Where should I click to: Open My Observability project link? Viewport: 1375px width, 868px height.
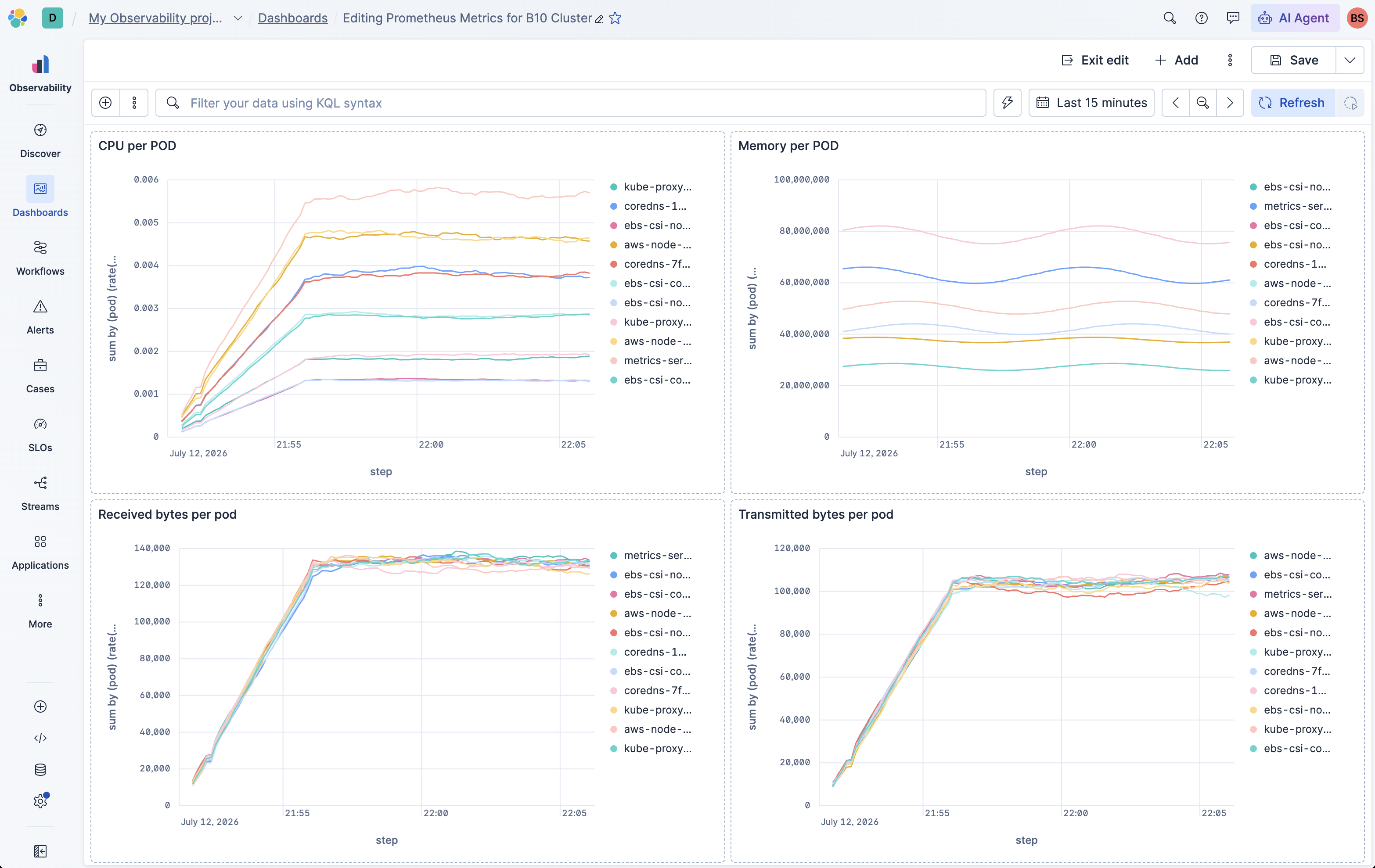click(155, 18)
